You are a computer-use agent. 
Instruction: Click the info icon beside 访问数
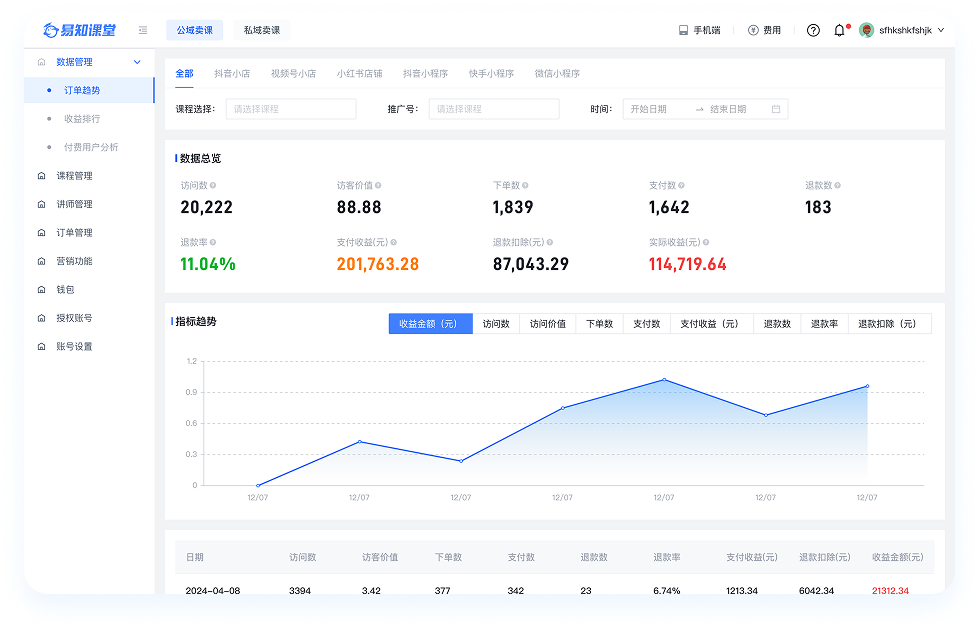[x=213, y=186]
